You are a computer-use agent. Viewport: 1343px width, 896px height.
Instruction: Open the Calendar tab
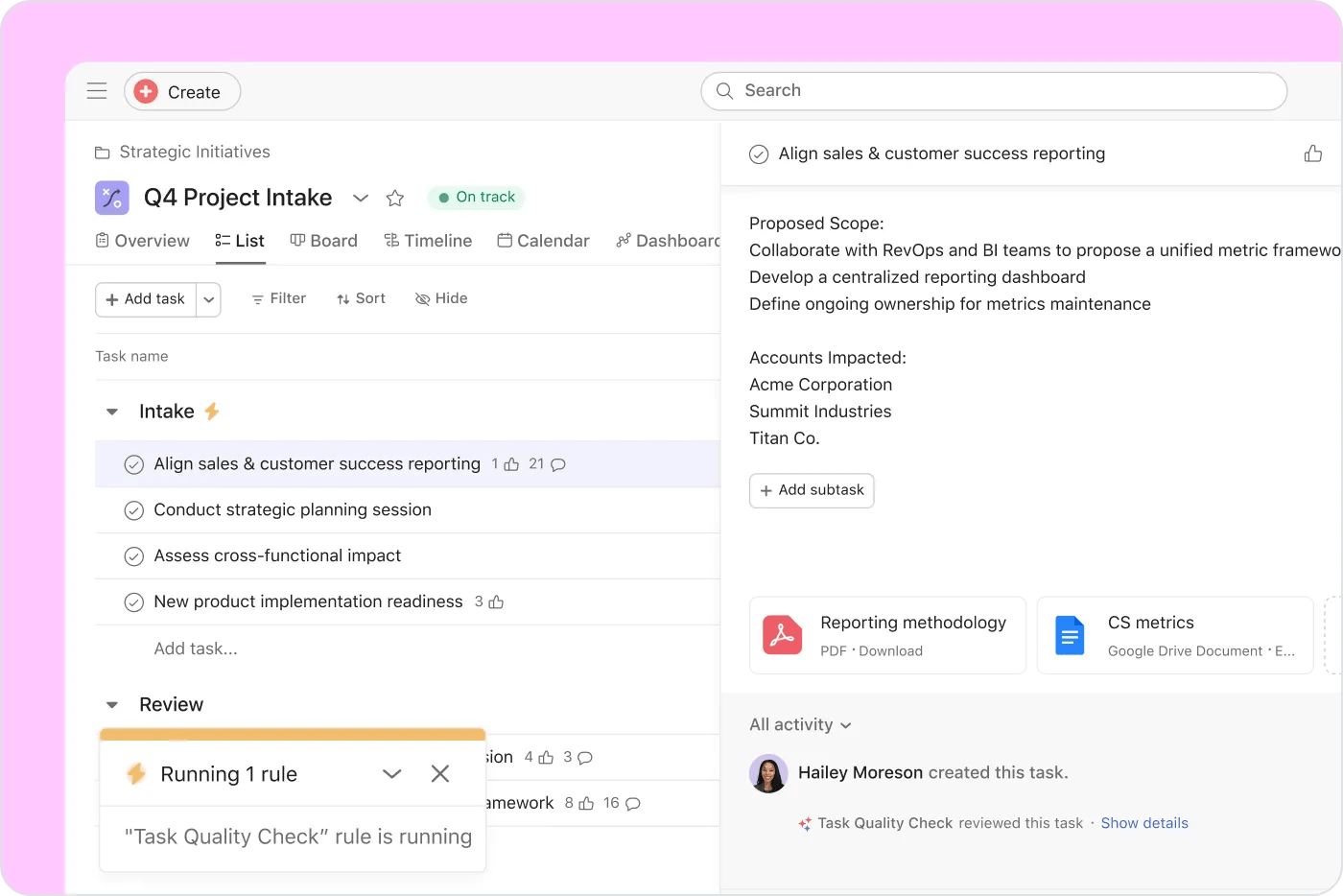coord(543,241)
